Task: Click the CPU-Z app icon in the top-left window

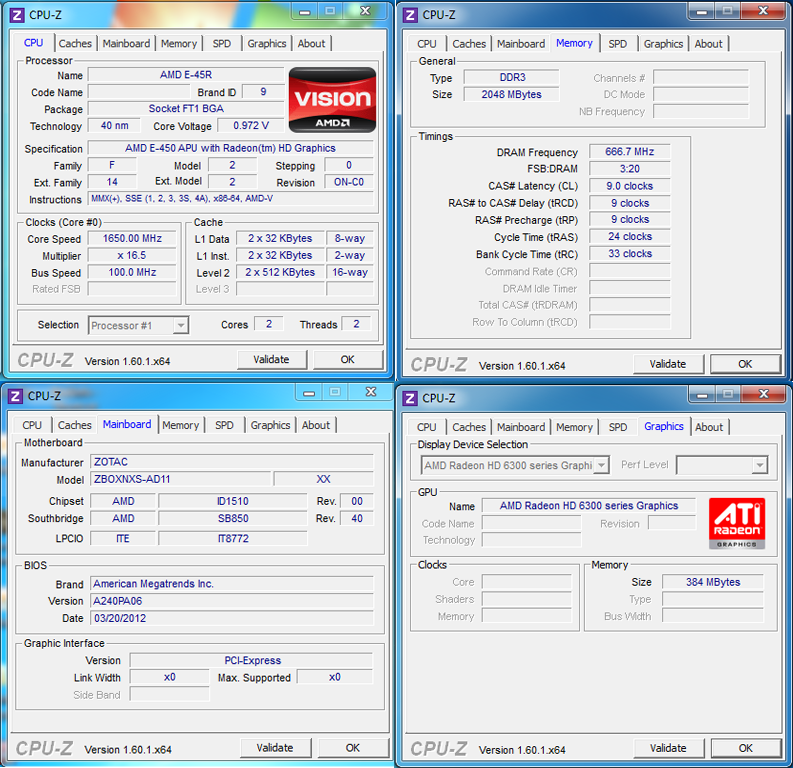Action: coord(17,15)
